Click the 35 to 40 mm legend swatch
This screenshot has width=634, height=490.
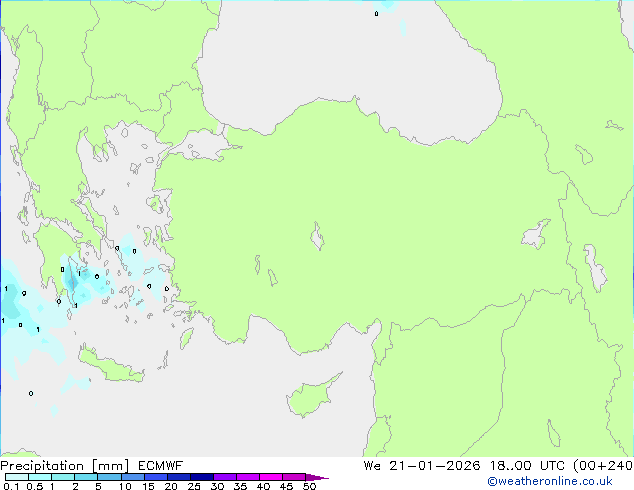[x=248, y=477]
